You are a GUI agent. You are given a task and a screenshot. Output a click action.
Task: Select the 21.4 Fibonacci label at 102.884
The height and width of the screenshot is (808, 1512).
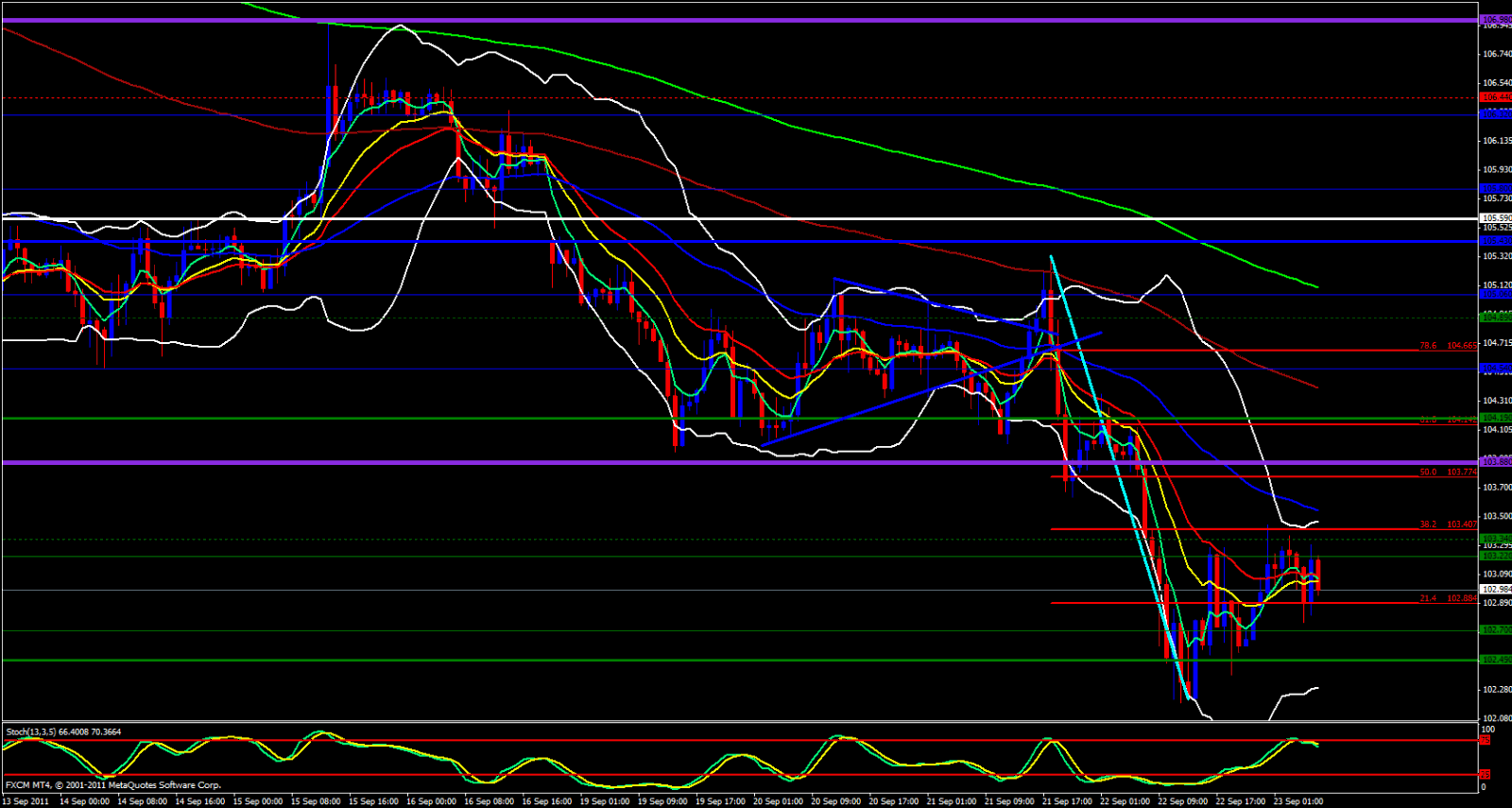pos(1448,598)
